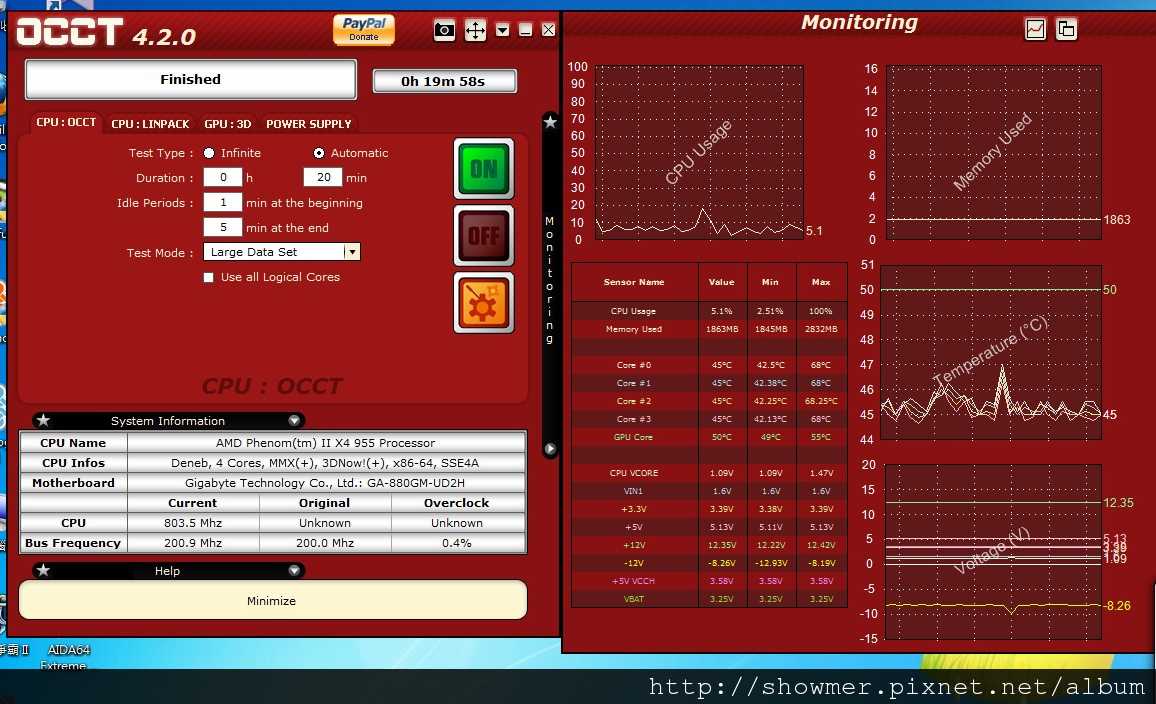Focus the idle minutes at the beginning field

coord(223,202)
